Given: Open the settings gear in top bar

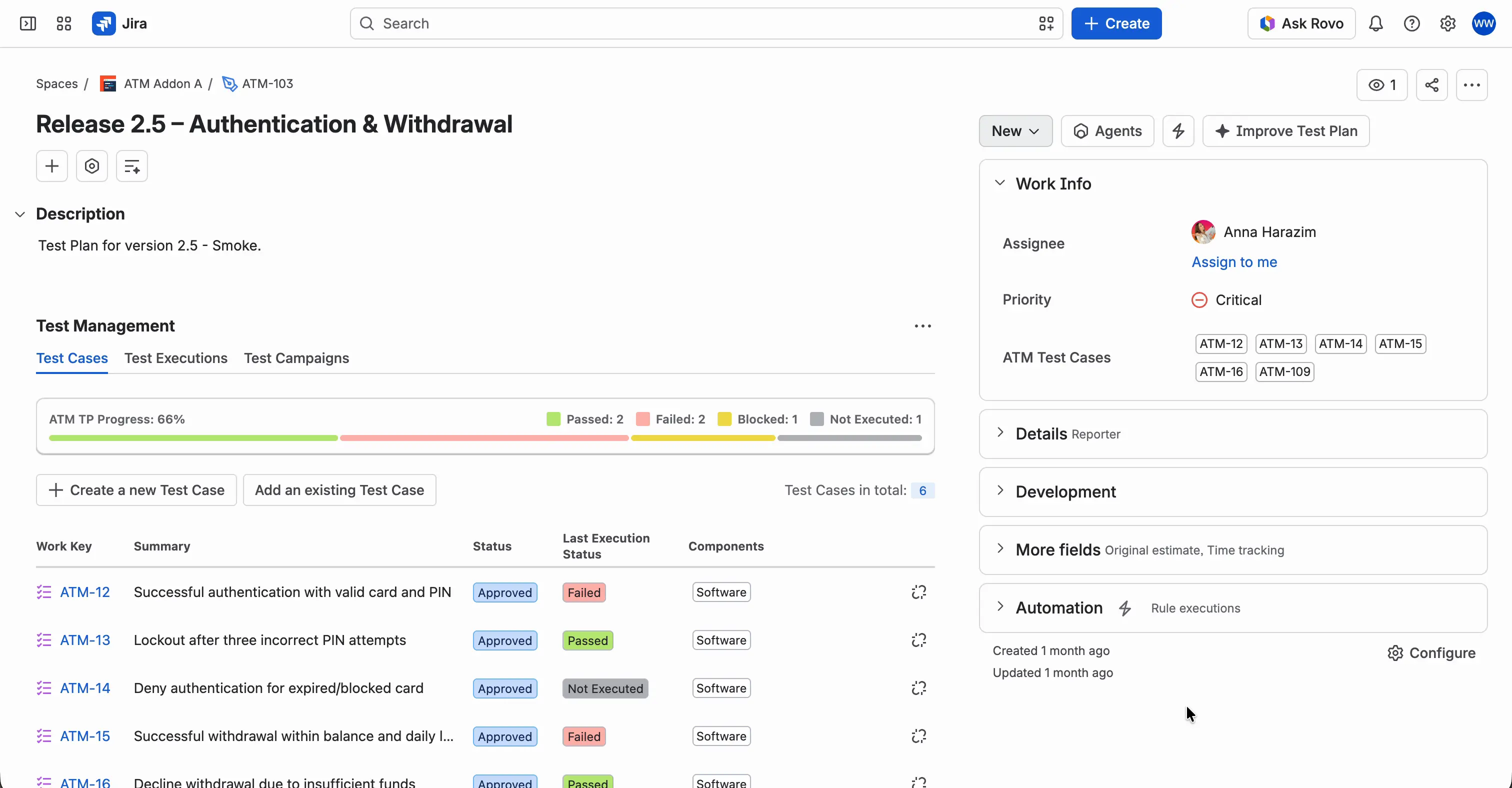Looking at the screenshot, I should coord(1447,23).
